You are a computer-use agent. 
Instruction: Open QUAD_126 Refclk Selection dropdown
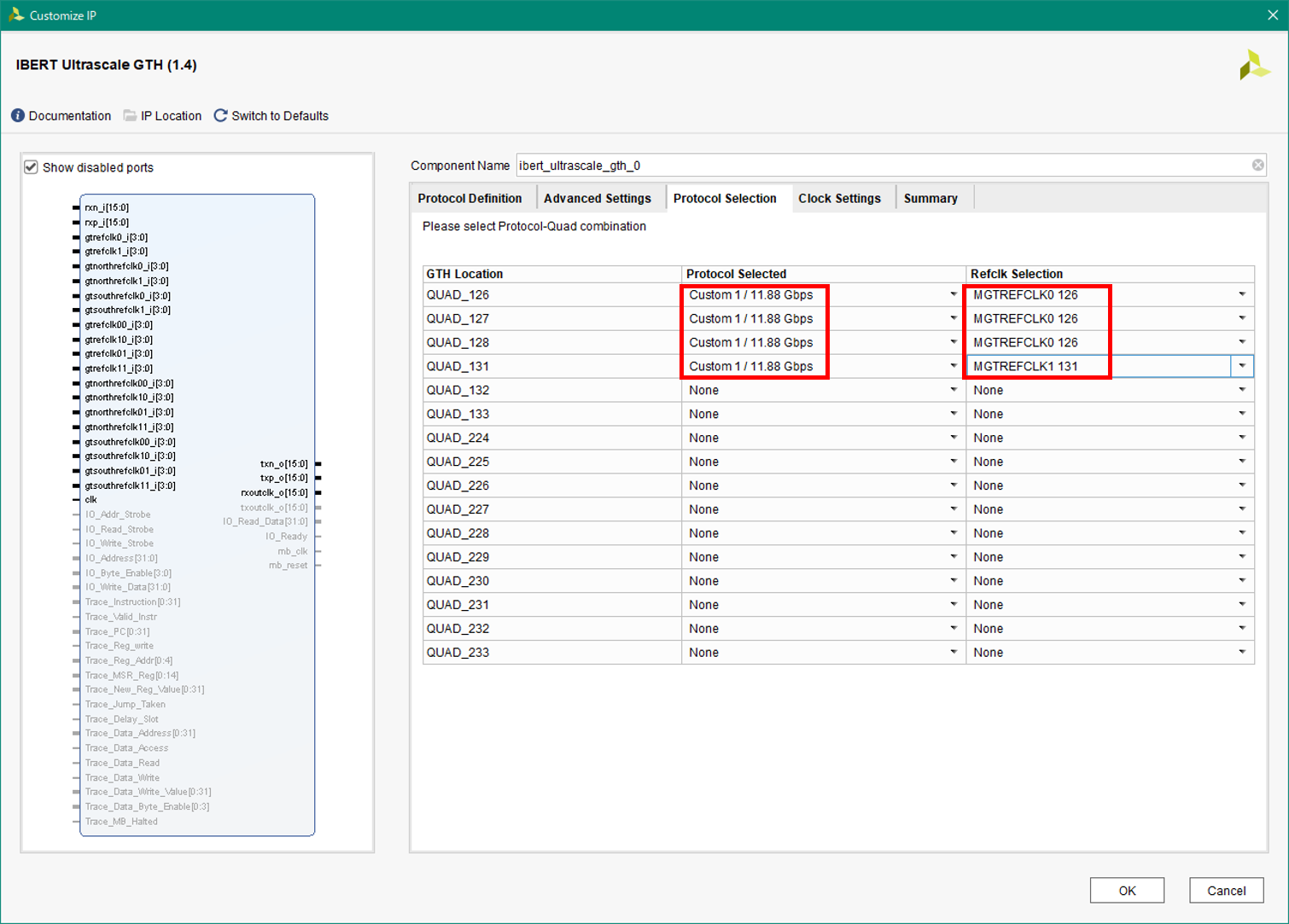[1242, 295]
